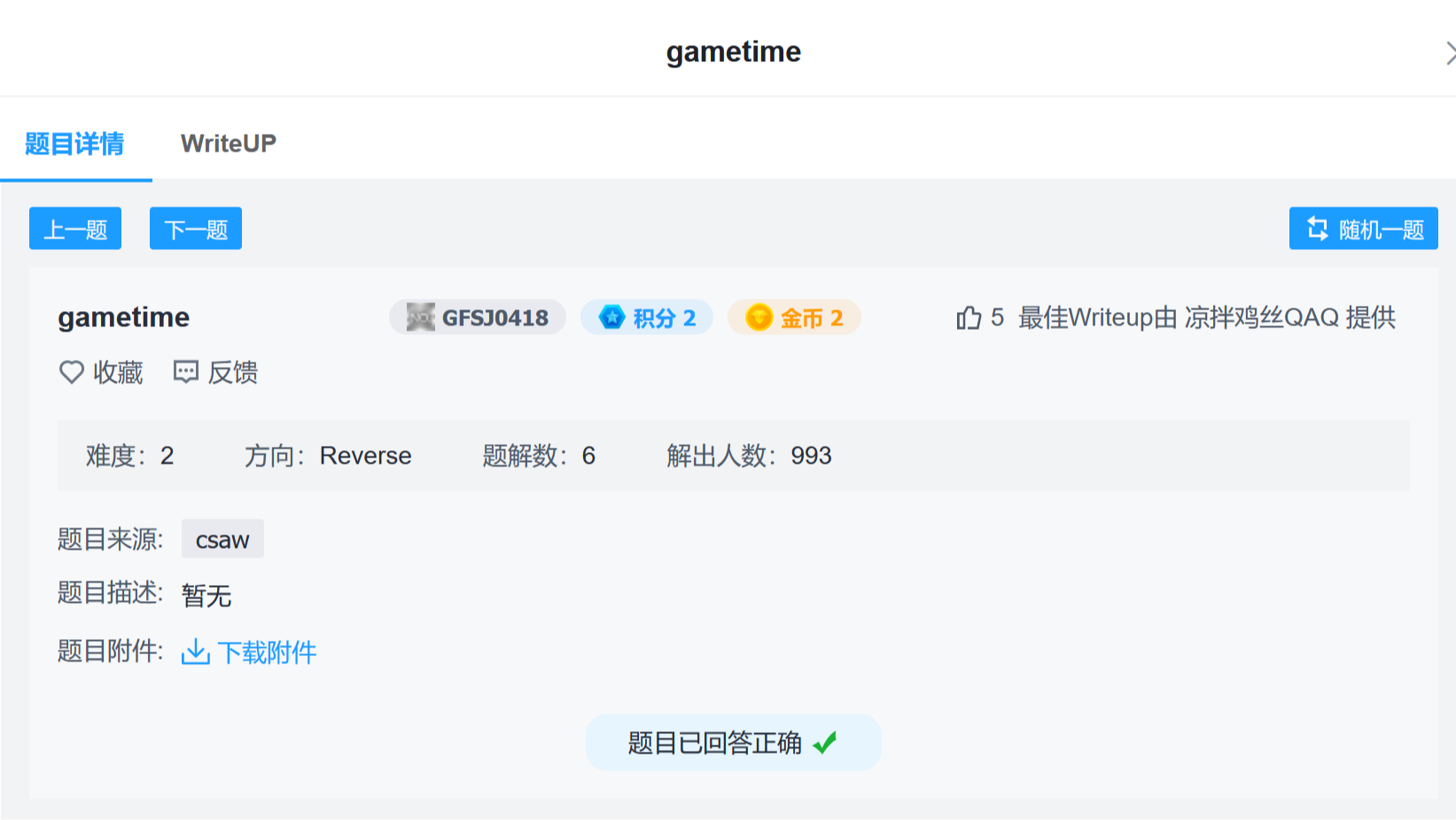Select the favorite heart icon to collect
The height and width of the screenshot is (820, 1456).
click(72, 372)
